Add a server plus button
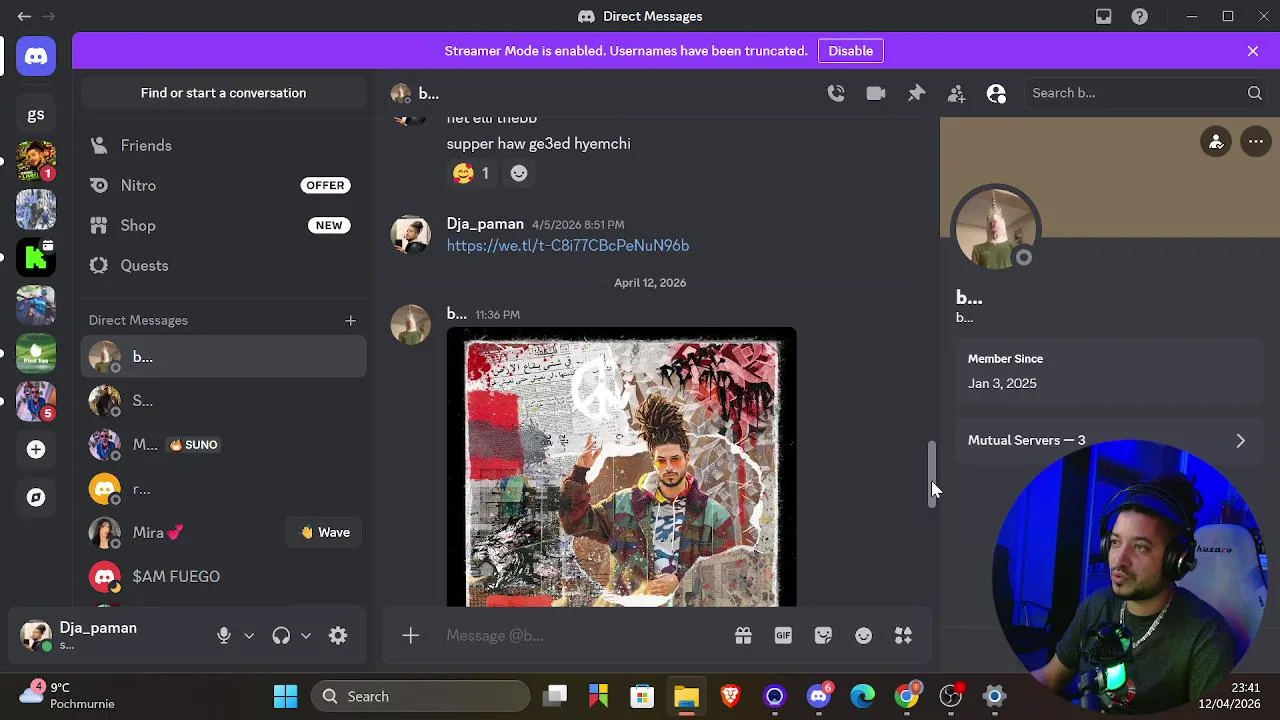The height and width of the screenshot is (720, 1280). click(36, 449)
